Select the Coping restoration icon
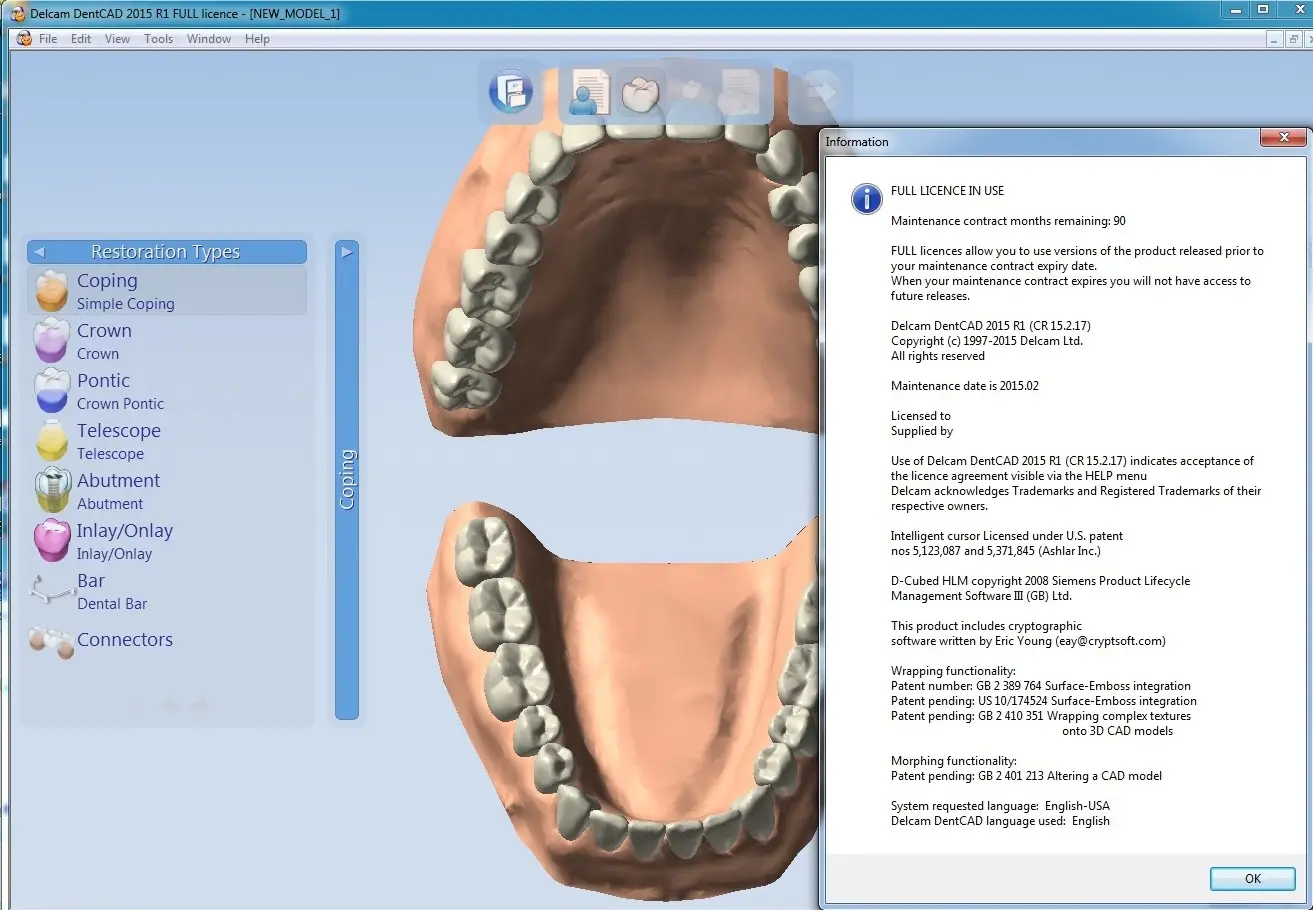 click(51, 291)
